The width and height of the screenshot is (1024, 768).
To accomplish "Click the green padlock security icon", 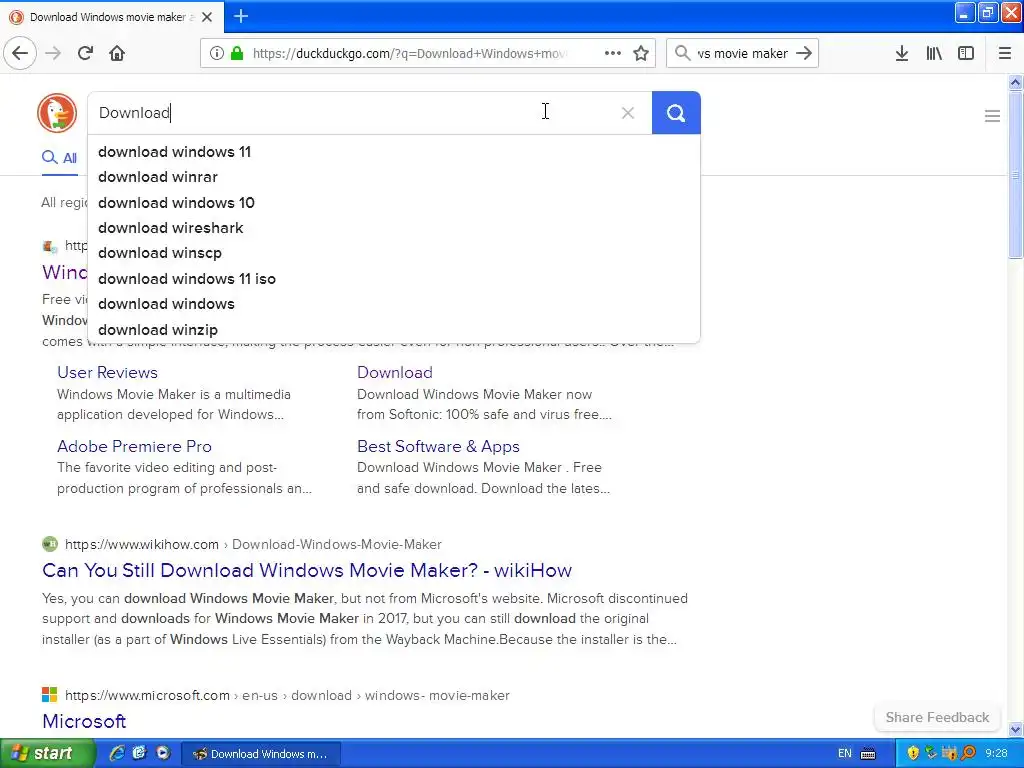I will tap(237, 53).
